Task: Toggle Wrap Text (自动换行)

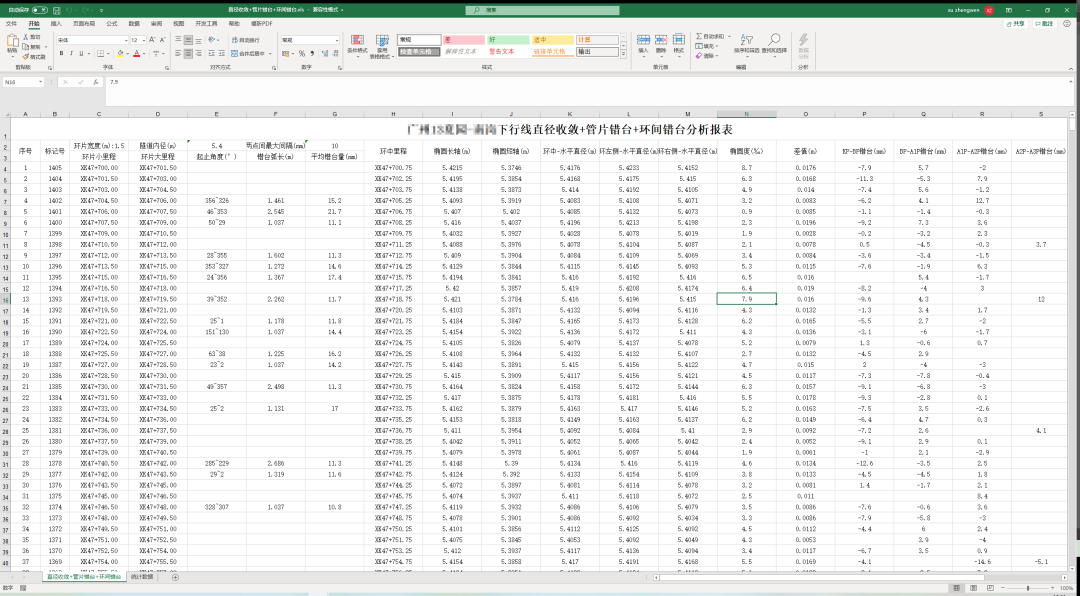Action: tap(245, 40)
